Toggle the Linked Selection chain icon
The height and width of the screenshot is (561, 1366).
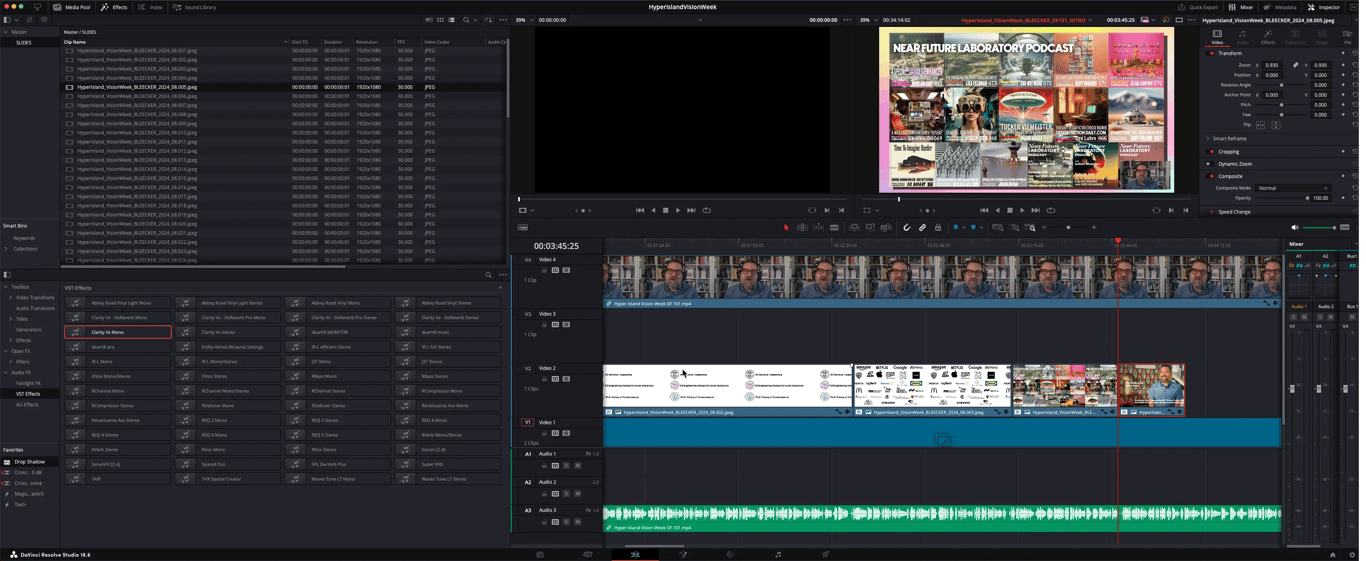(922, 228)
